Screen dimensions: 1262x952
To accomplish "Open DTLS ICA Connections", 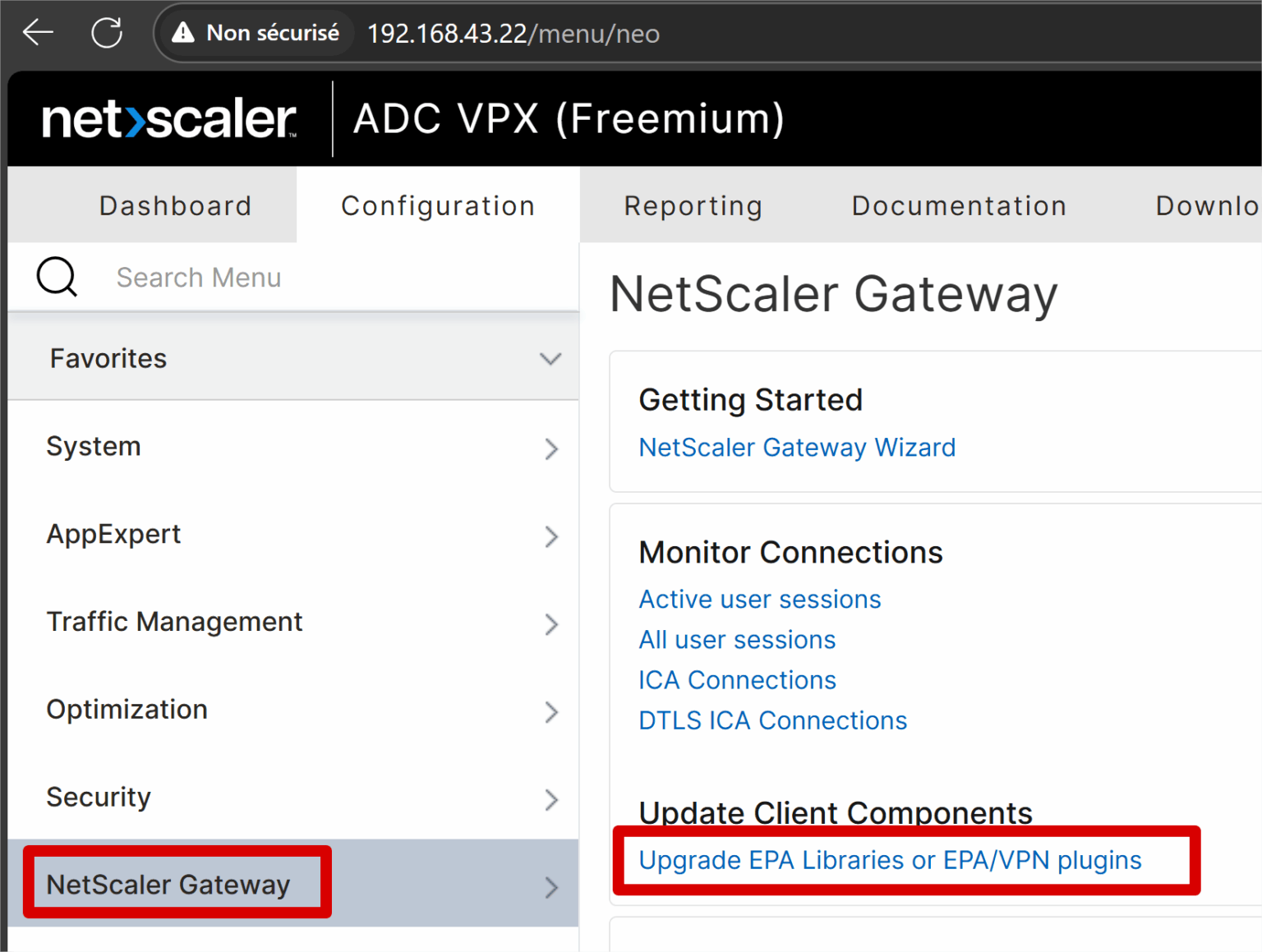I will (x=772, y=720).
